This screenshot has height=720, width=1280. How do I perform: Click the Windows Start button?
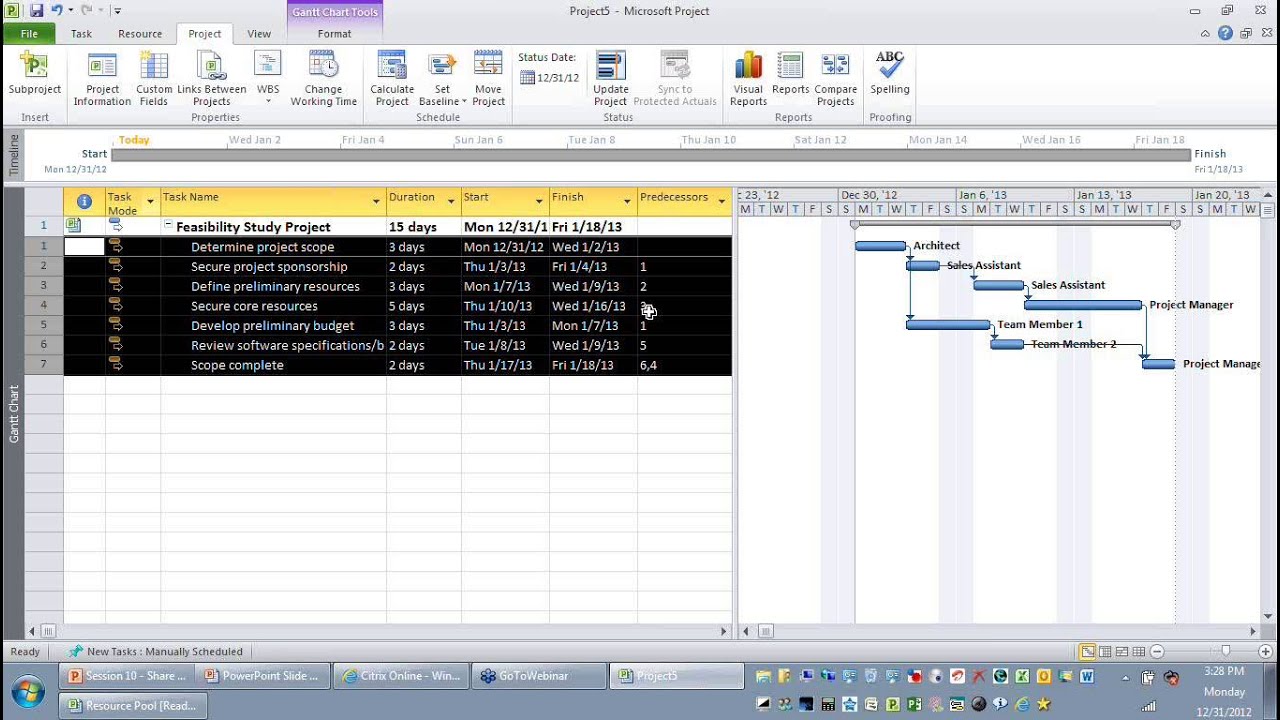[x=27, y=690]
